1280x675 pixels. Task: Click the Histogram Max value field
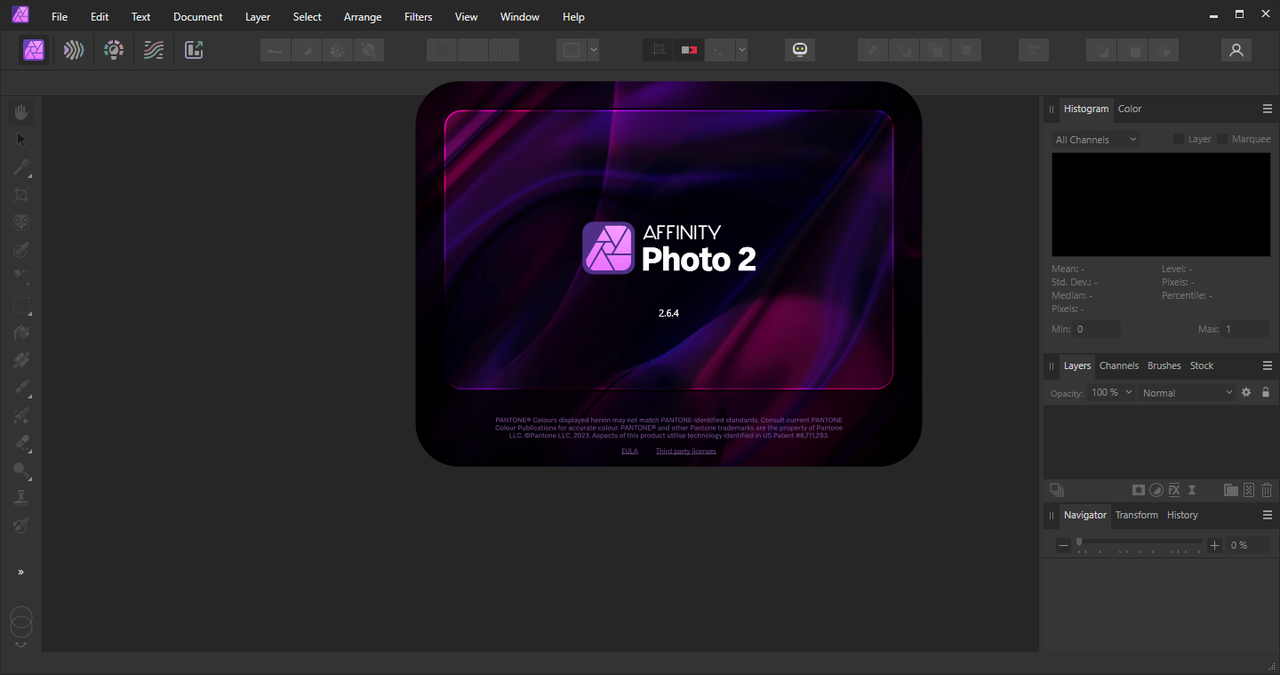[1246, 329]
